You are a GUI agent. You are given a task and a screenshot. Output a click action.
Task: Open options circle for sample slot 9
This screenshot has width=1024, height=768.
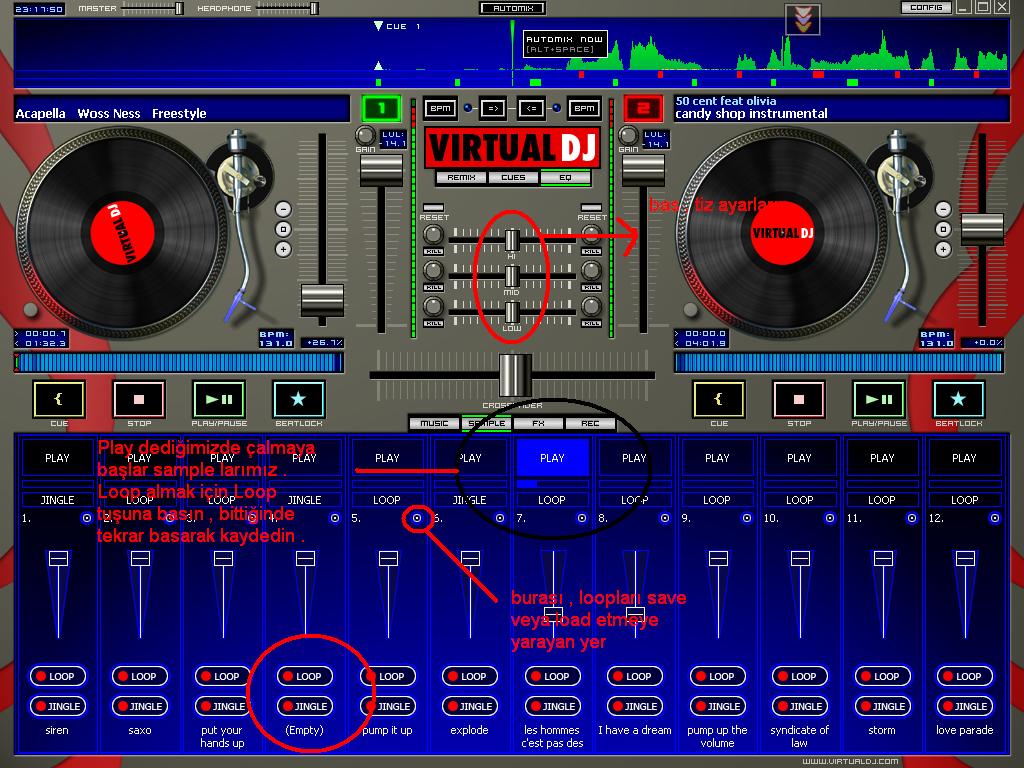click(x=747, y=518)
